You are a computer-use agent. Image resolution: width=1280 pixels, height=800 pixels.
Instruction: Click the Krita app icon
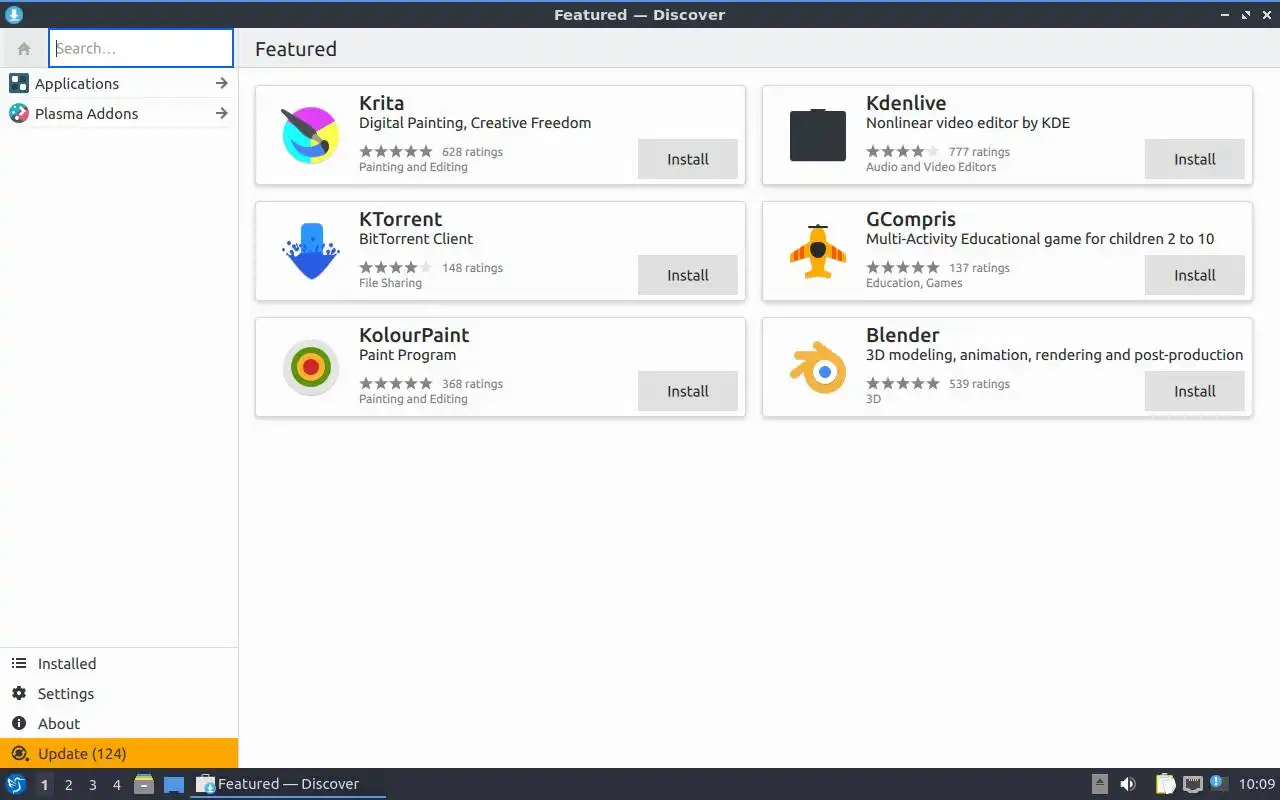(x=310, y=135)
